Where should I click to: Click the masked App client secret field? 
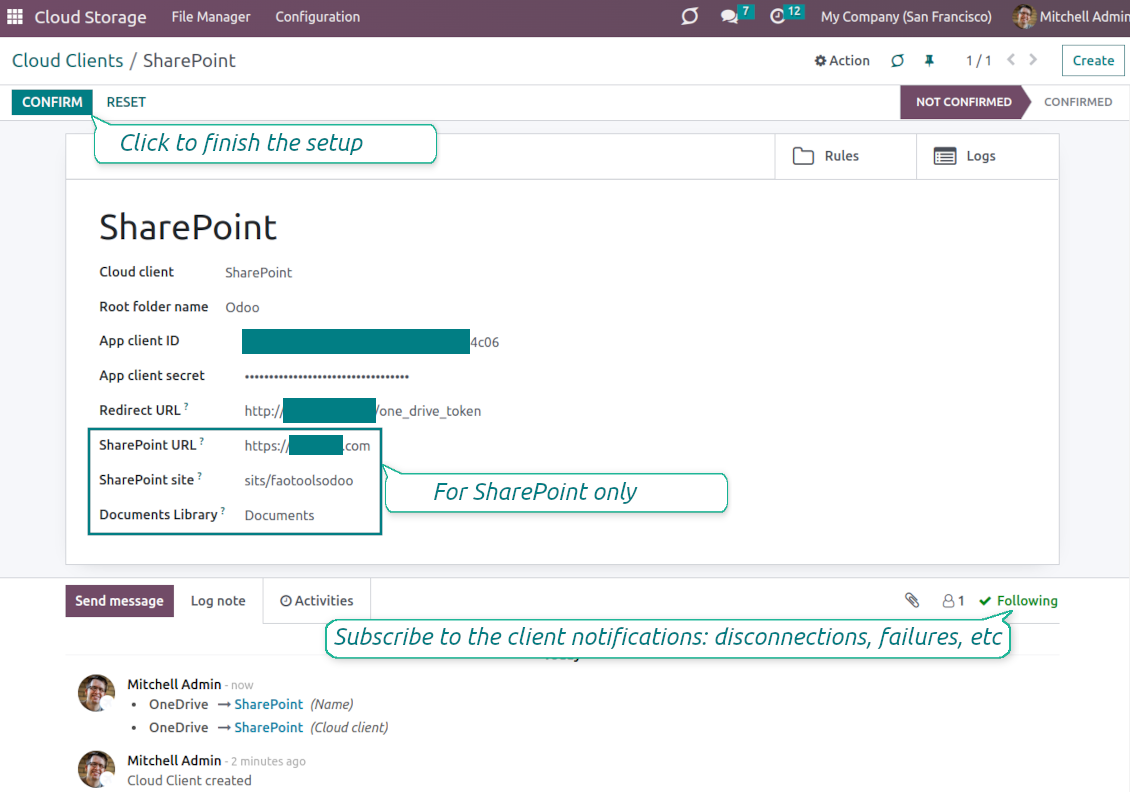click(326, 376)
